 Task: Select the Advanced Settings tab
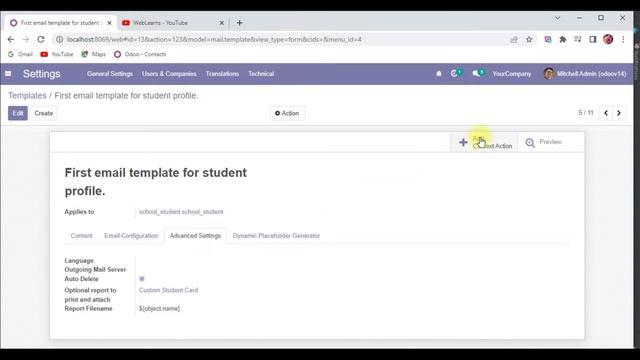pyautogui.click(x=195, y=236)
